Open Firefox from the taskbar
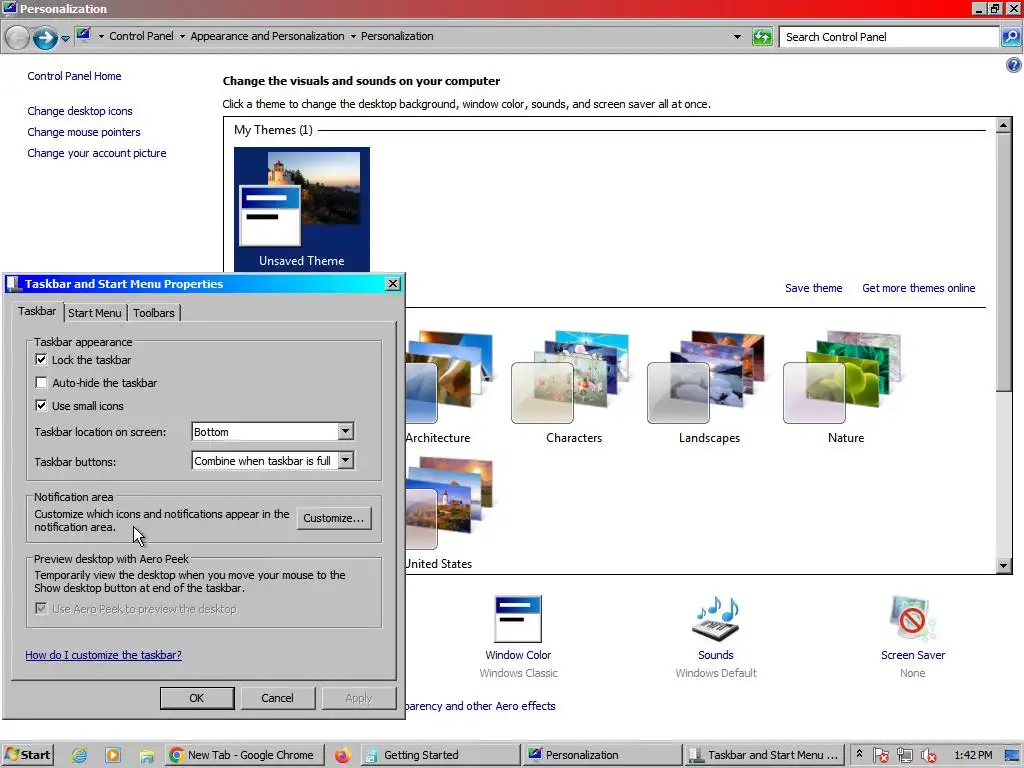Image resolution: width=1024 pixels, height=768 pixels. [x=342, y=756]
